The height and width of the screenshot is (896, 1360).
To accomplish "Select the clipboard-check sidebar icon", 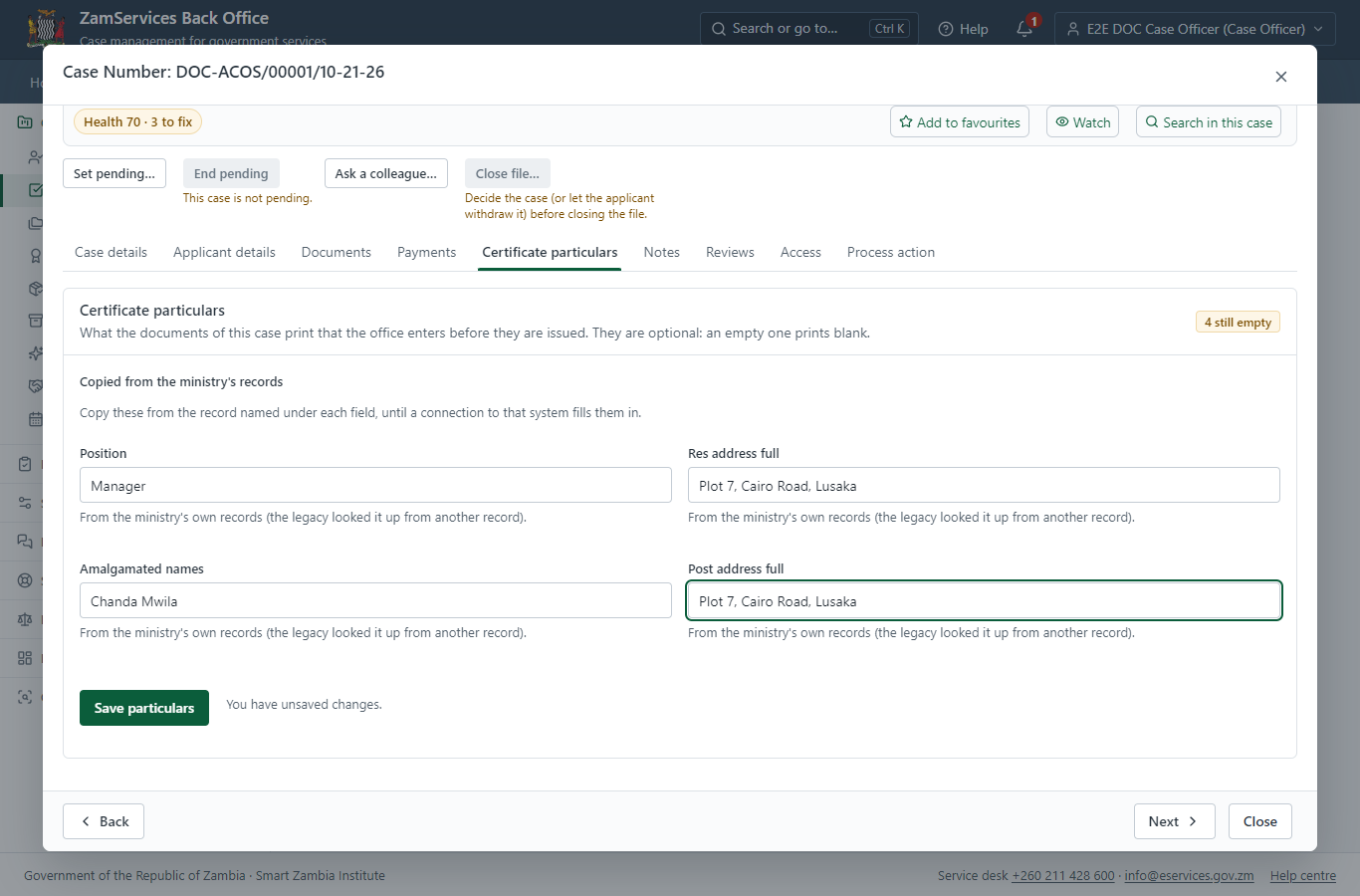I will [26, 464].
